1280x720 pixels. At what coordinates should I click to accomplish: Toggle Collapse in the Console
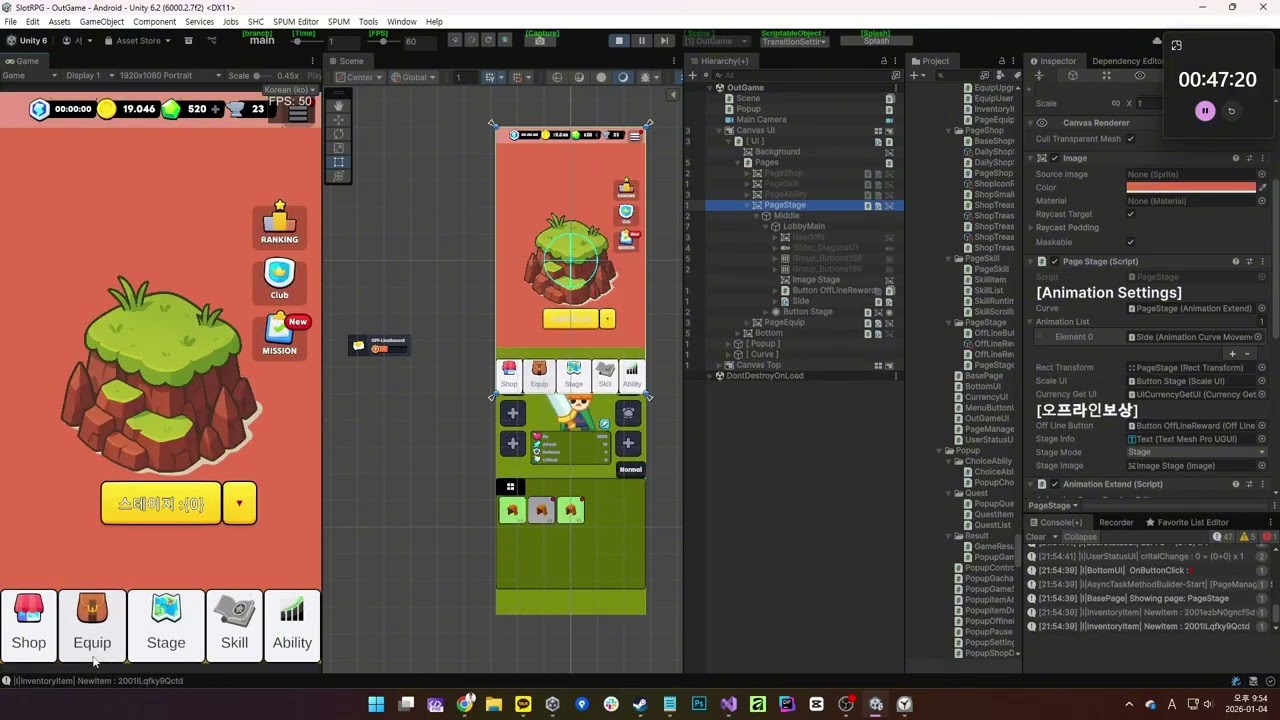pos(1080,537)
